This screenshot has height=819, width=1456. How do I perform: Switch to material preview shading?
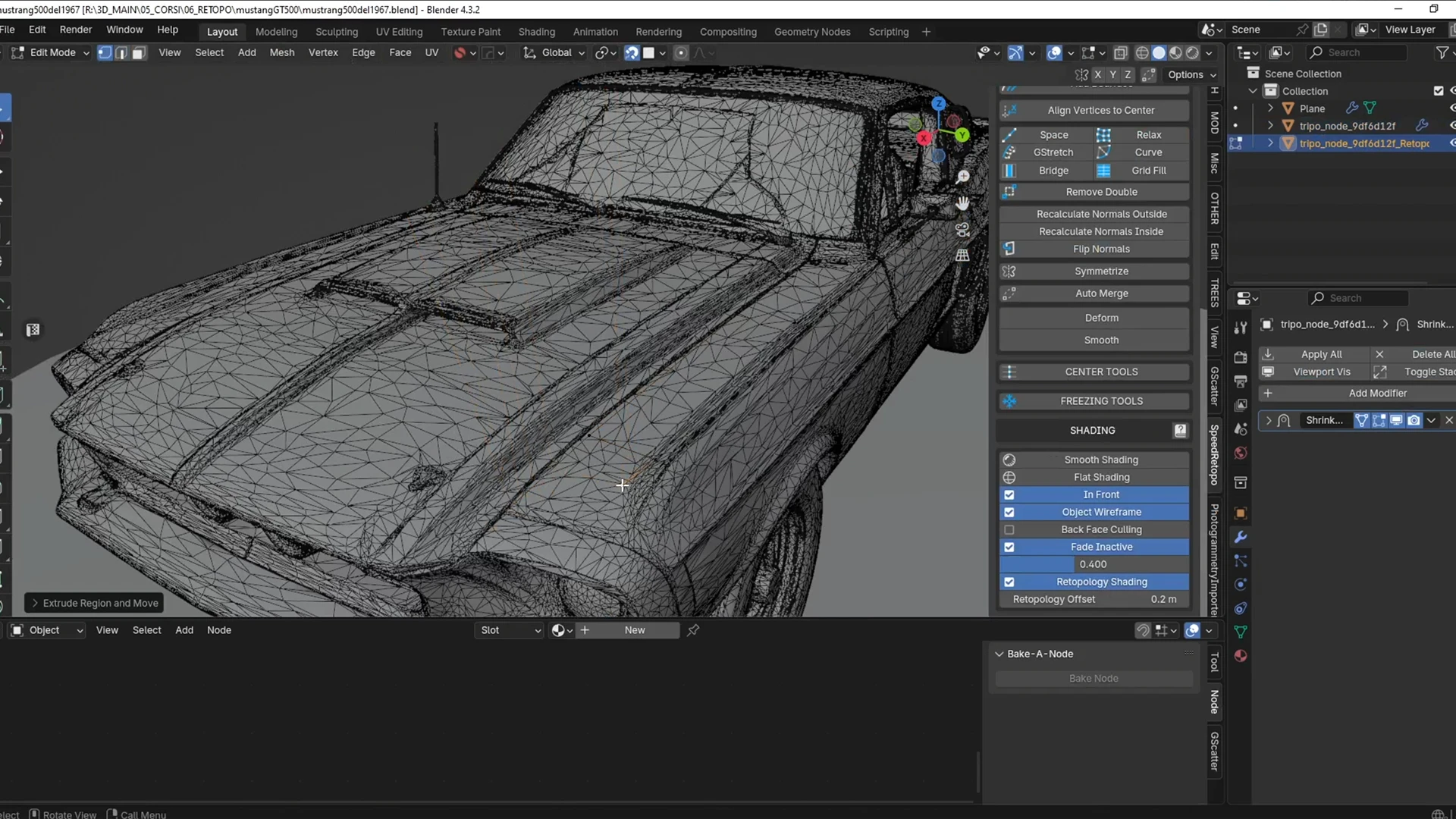pyautogui.click(x=1175, y=53)
